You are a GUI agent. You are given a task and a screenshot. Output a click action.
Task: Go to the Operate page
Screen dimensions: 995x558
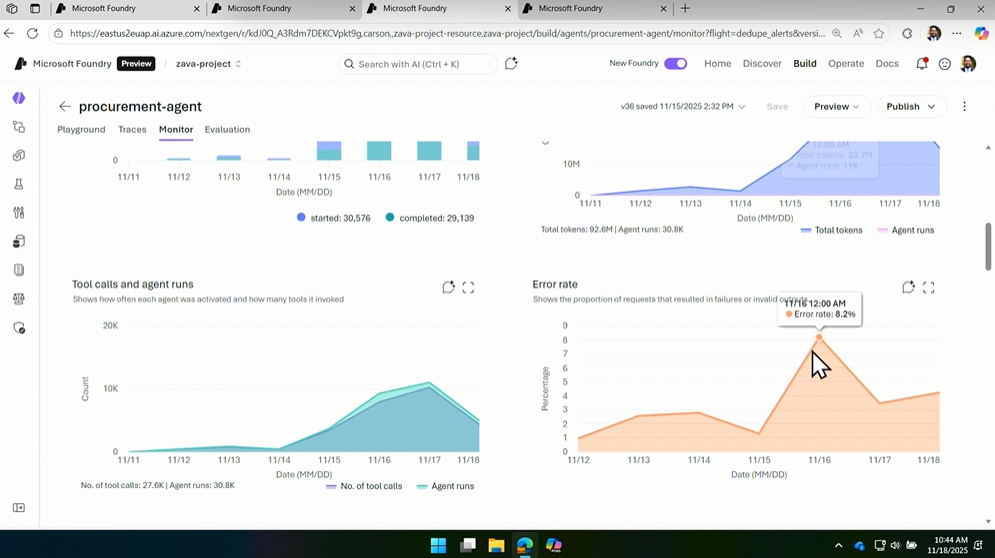pyautogui.click(x=845, y=64)
